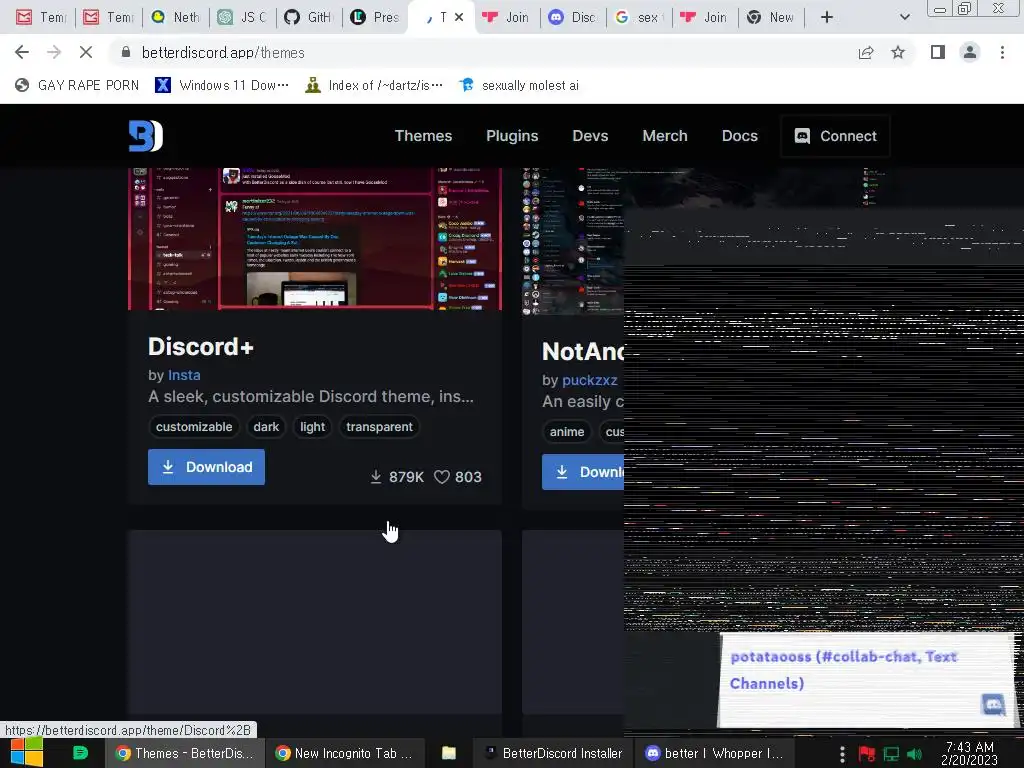View site information via the lock icon
Image resolution: width=1024 pixels, height=768 pixels.
click(126, 52)
